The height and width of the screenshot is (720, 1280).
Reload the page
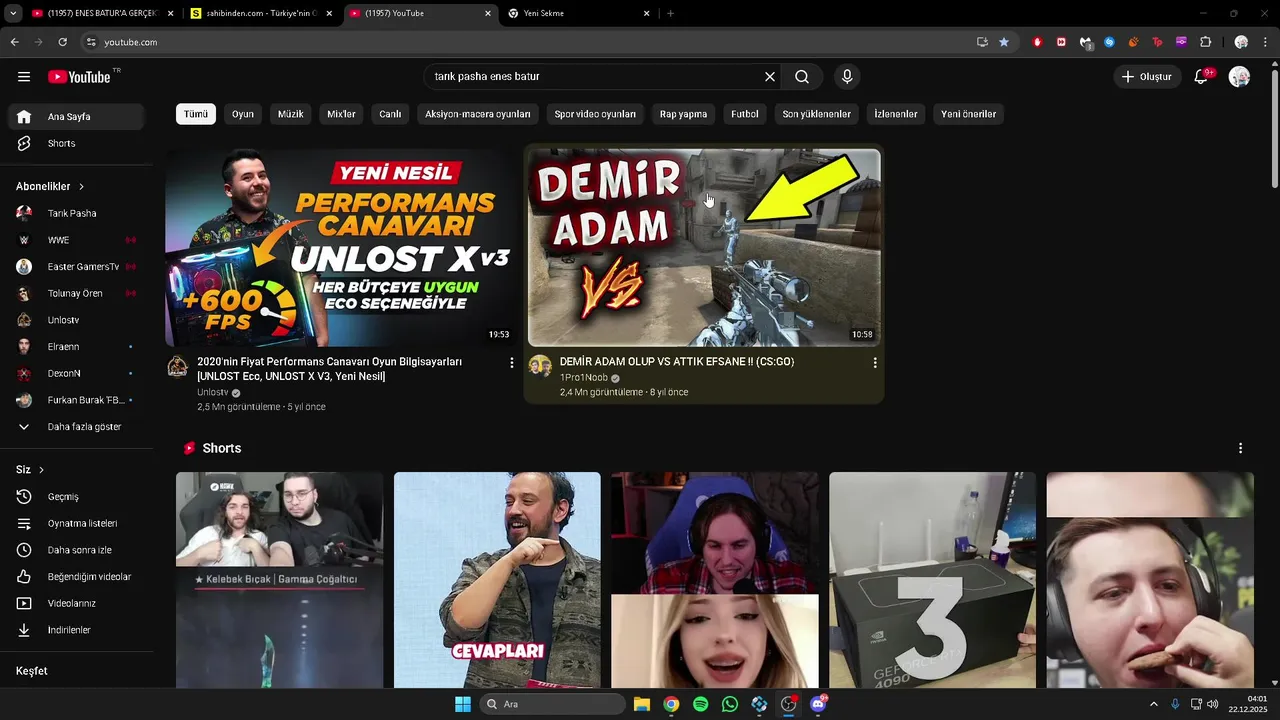(62, 42)
